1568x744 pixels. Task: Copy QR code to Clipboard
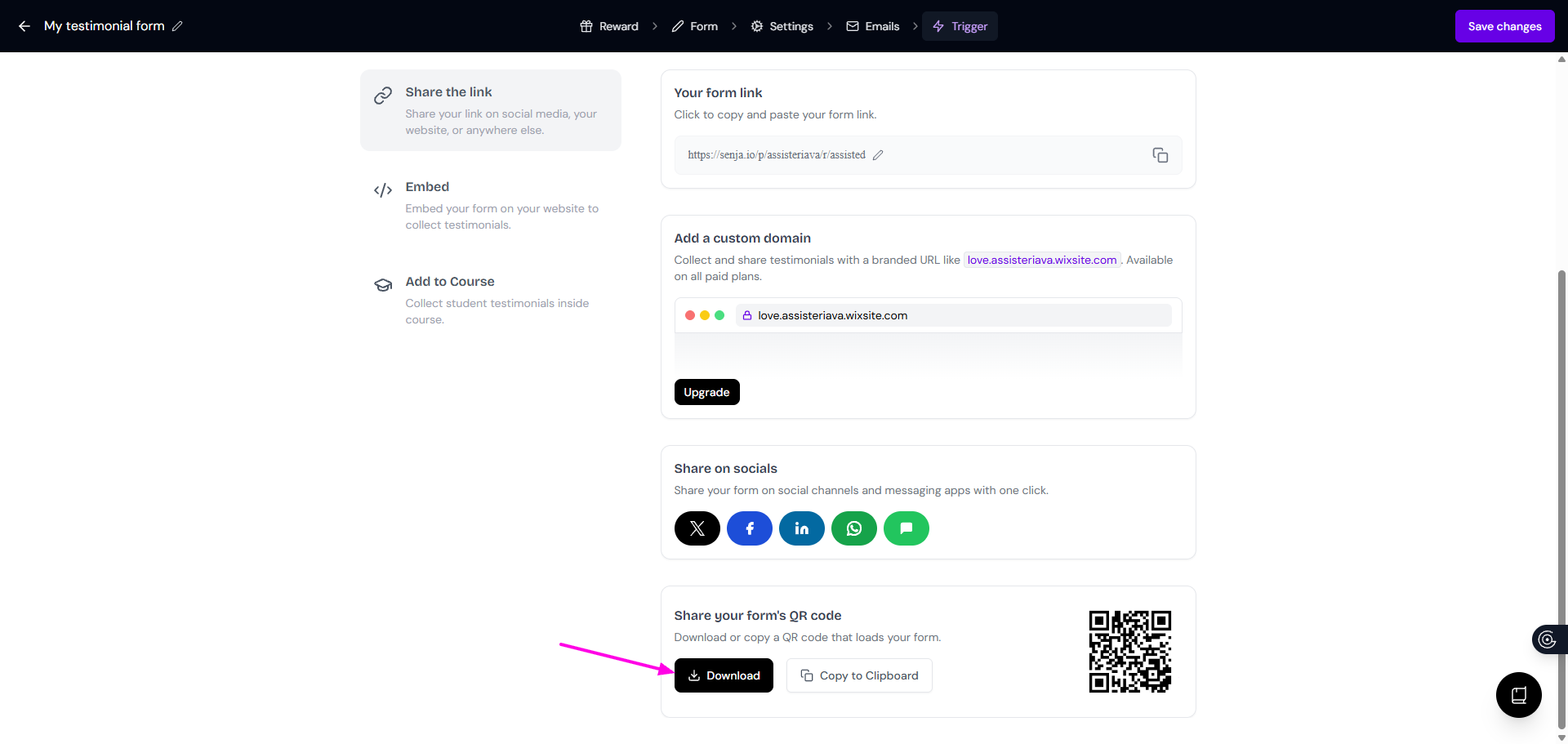click(859, 675)
